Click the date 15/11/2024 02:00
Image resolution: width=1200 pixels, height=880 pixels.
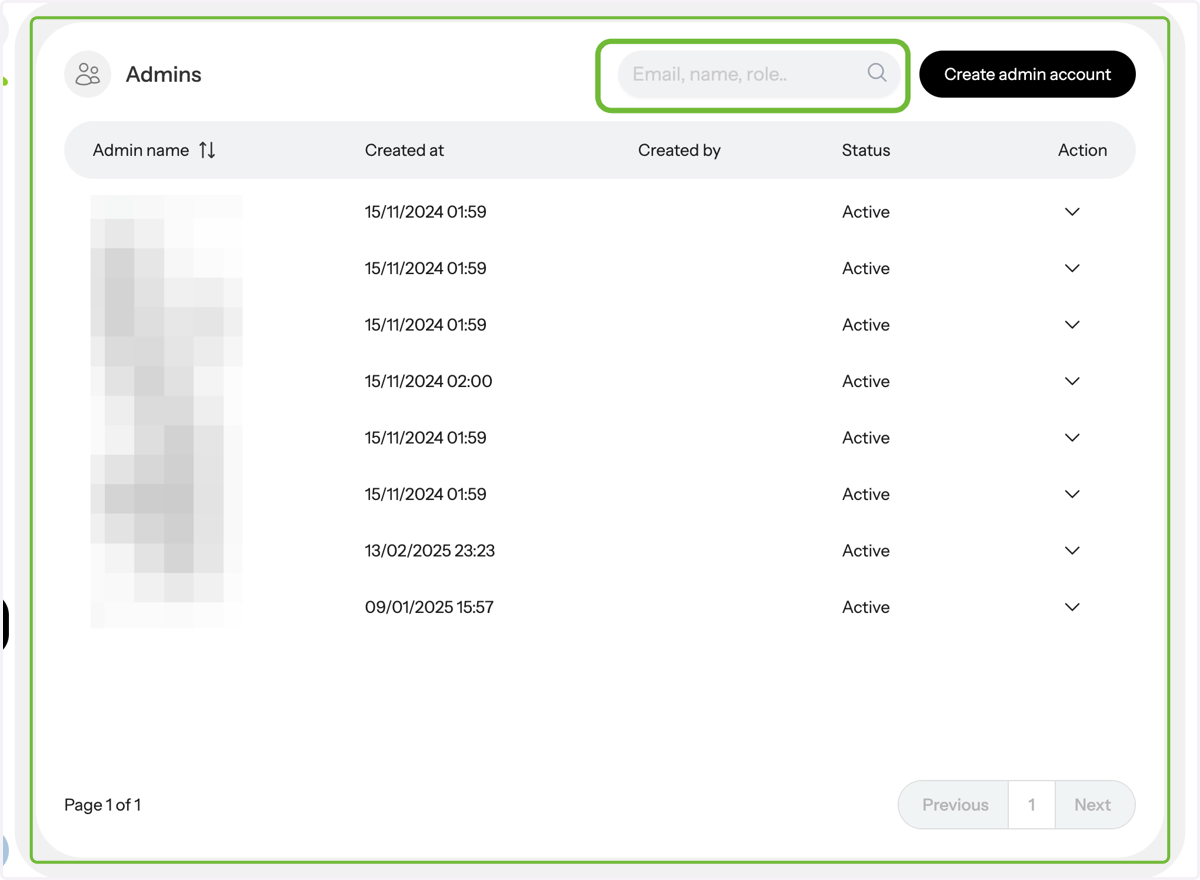pos(428,381)
